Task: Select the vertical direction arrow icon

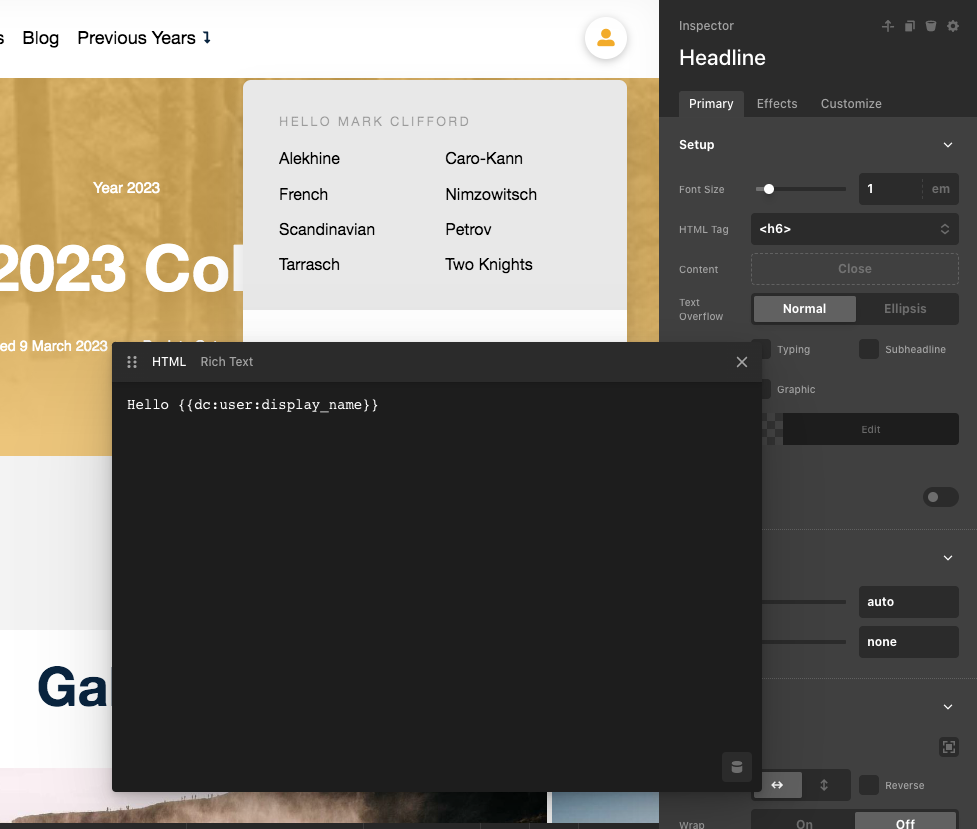Action: (x=824, y=785)
